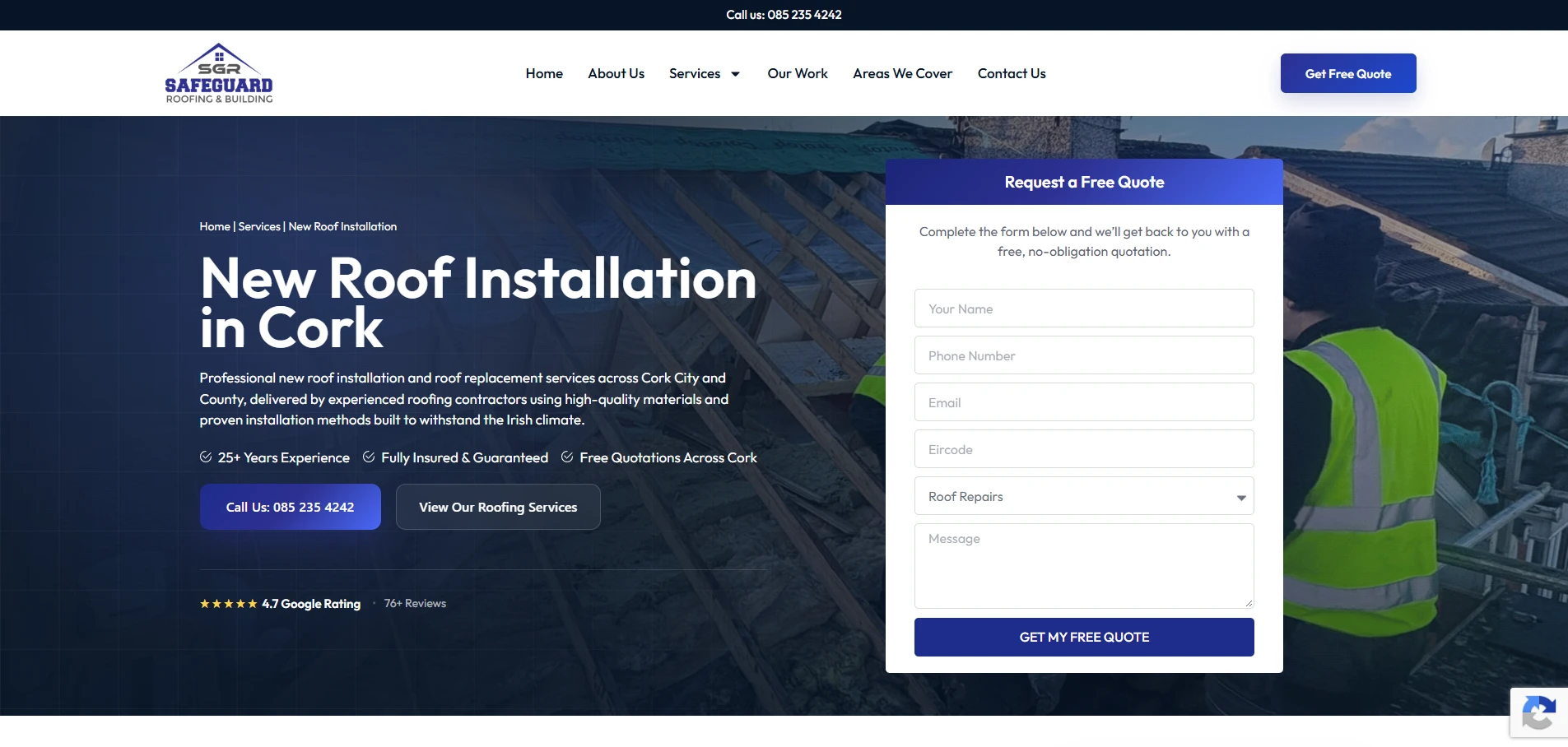The width and height of the screenshot is (1568, 747).
Task: Click the Message box resize handle
Action: click(x=1249, y=603)
